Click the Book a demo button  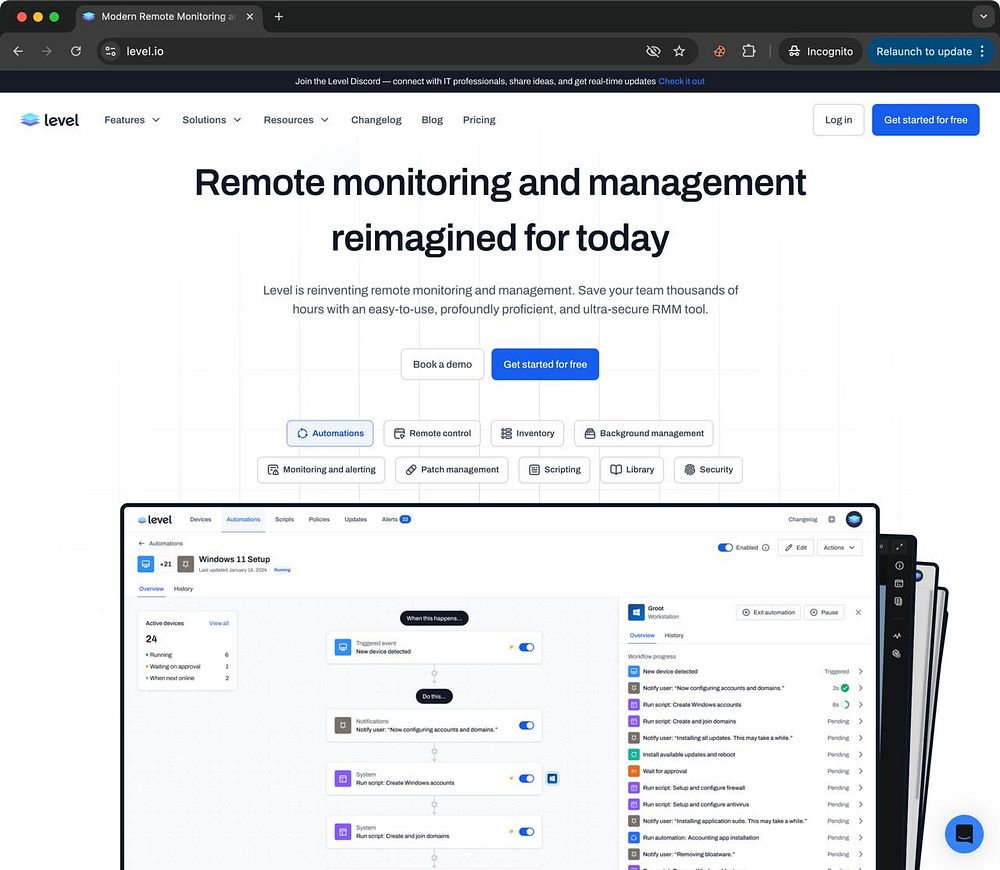442,364
